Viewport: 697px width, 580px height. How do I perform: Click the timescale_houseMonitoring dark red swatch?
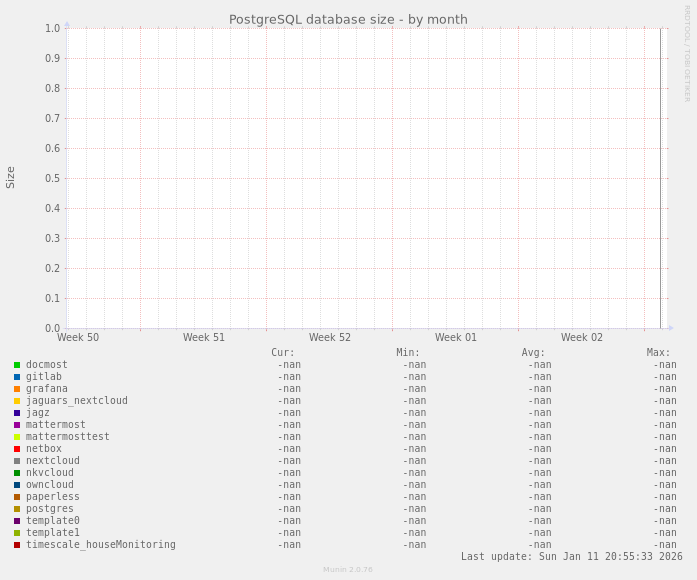[17, 545]
